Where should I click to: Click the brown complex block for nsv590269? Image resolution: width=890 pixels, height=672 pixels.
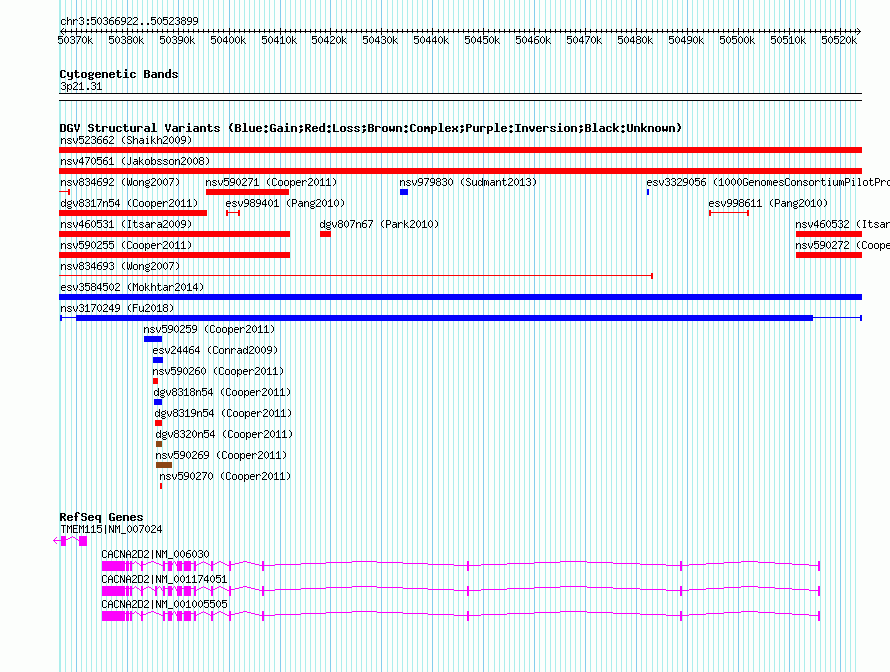pos(164,465)
